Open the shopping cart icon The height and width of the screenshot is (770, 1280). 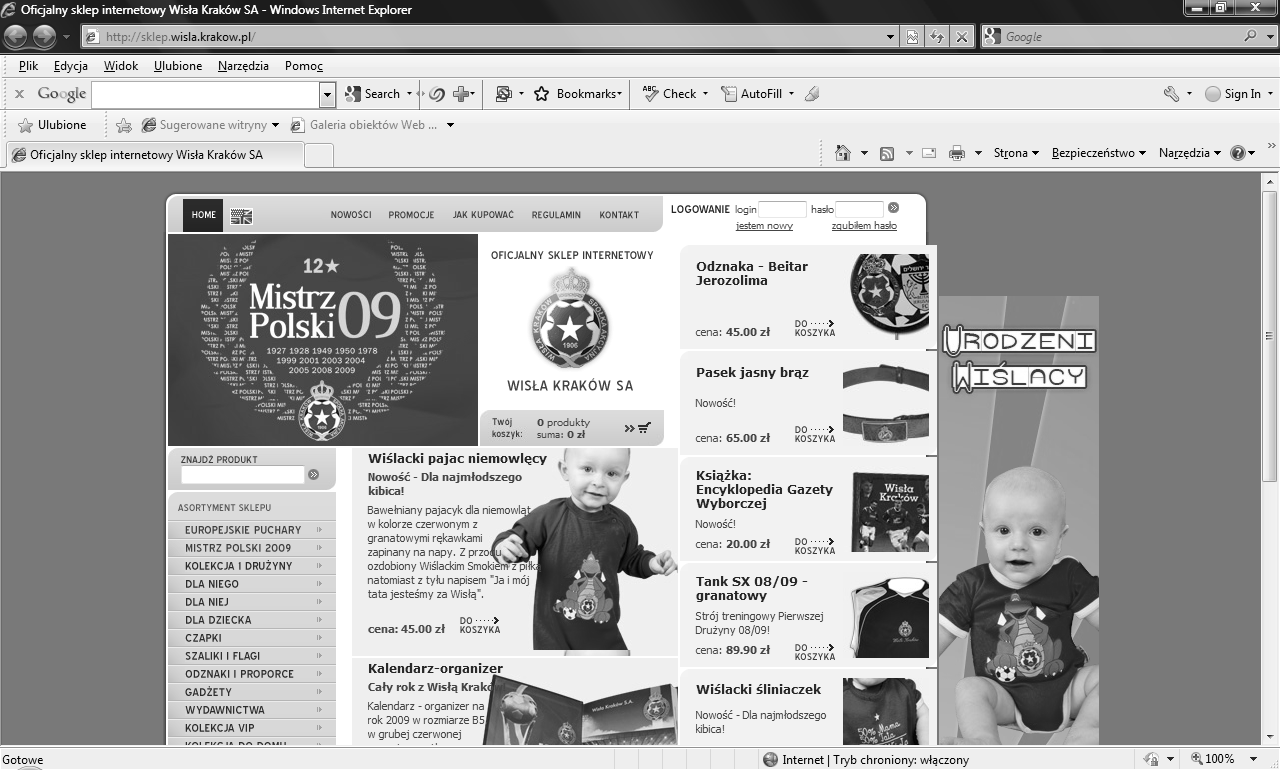pos(644,428)
